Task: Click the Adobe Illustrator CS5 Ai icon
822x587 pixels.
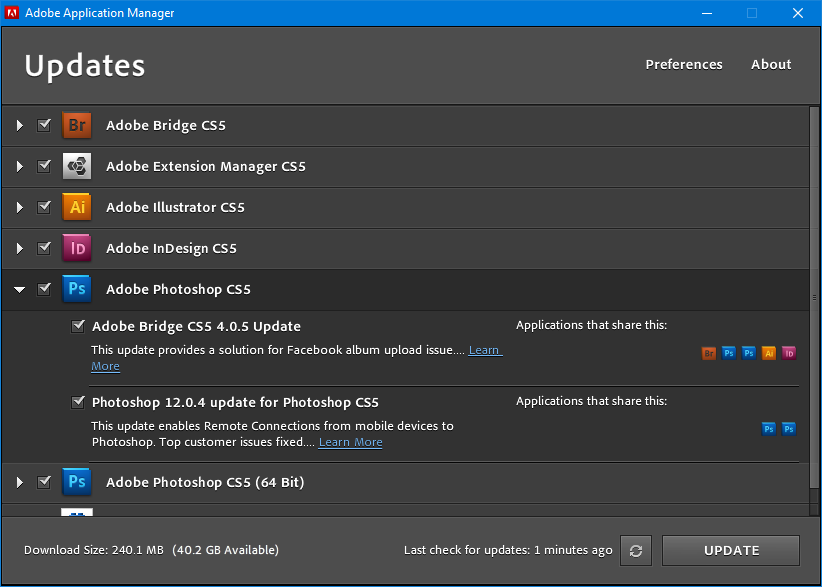Action: 77,207
